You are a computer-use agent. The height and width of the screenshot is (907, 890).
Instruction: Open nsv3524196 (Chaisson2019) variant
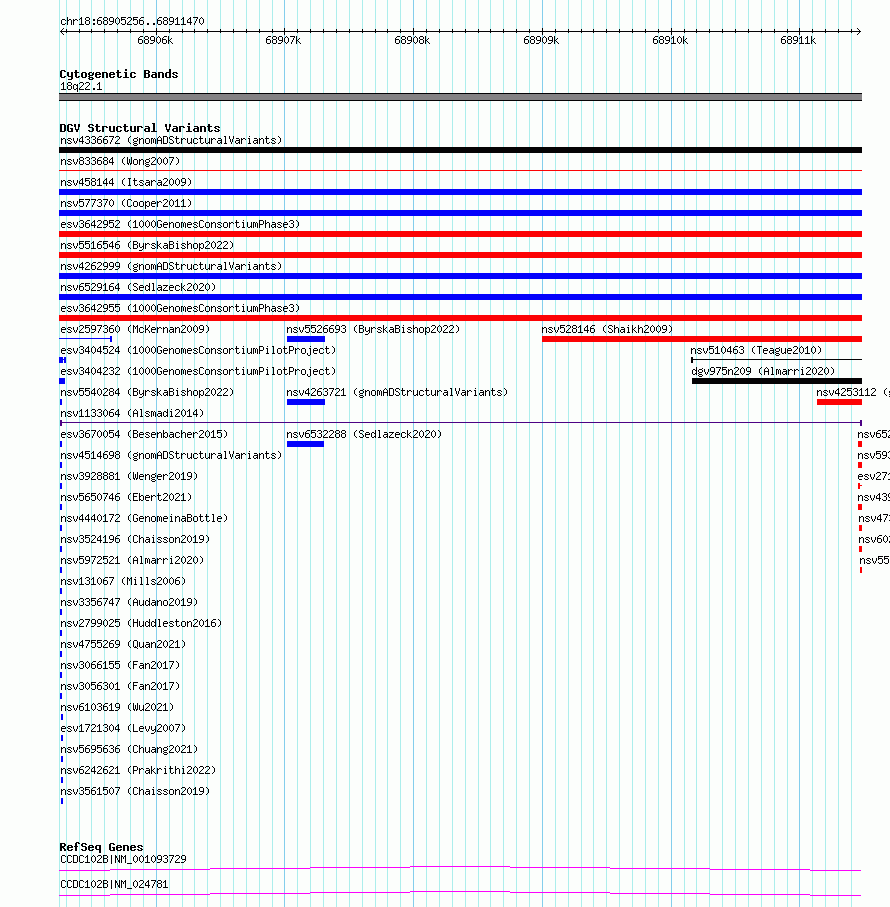point(135,539)
